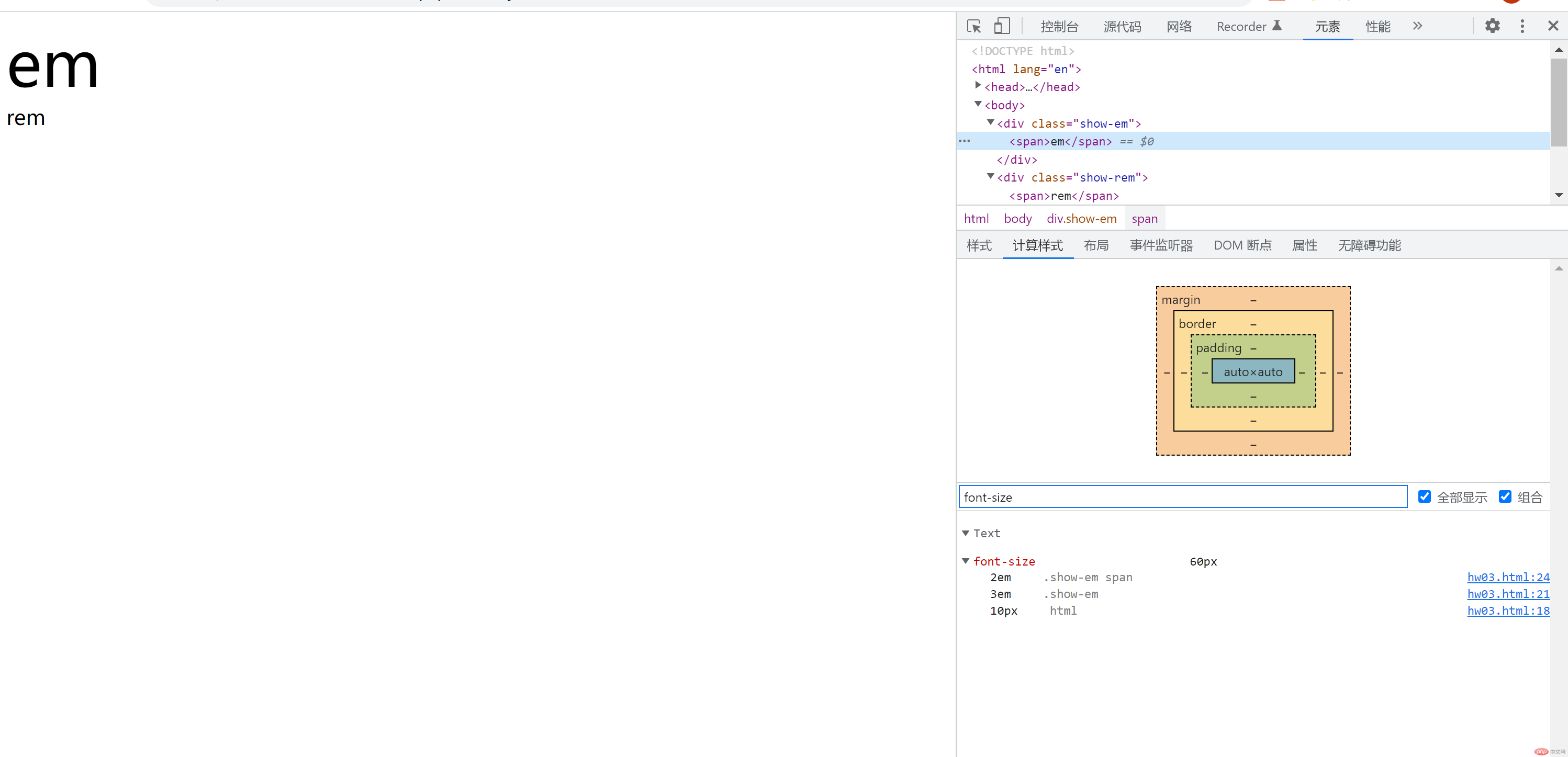Activate the inspect element picker tool
This screenshot has width=1568, height=757.
[x=974, y=26]
